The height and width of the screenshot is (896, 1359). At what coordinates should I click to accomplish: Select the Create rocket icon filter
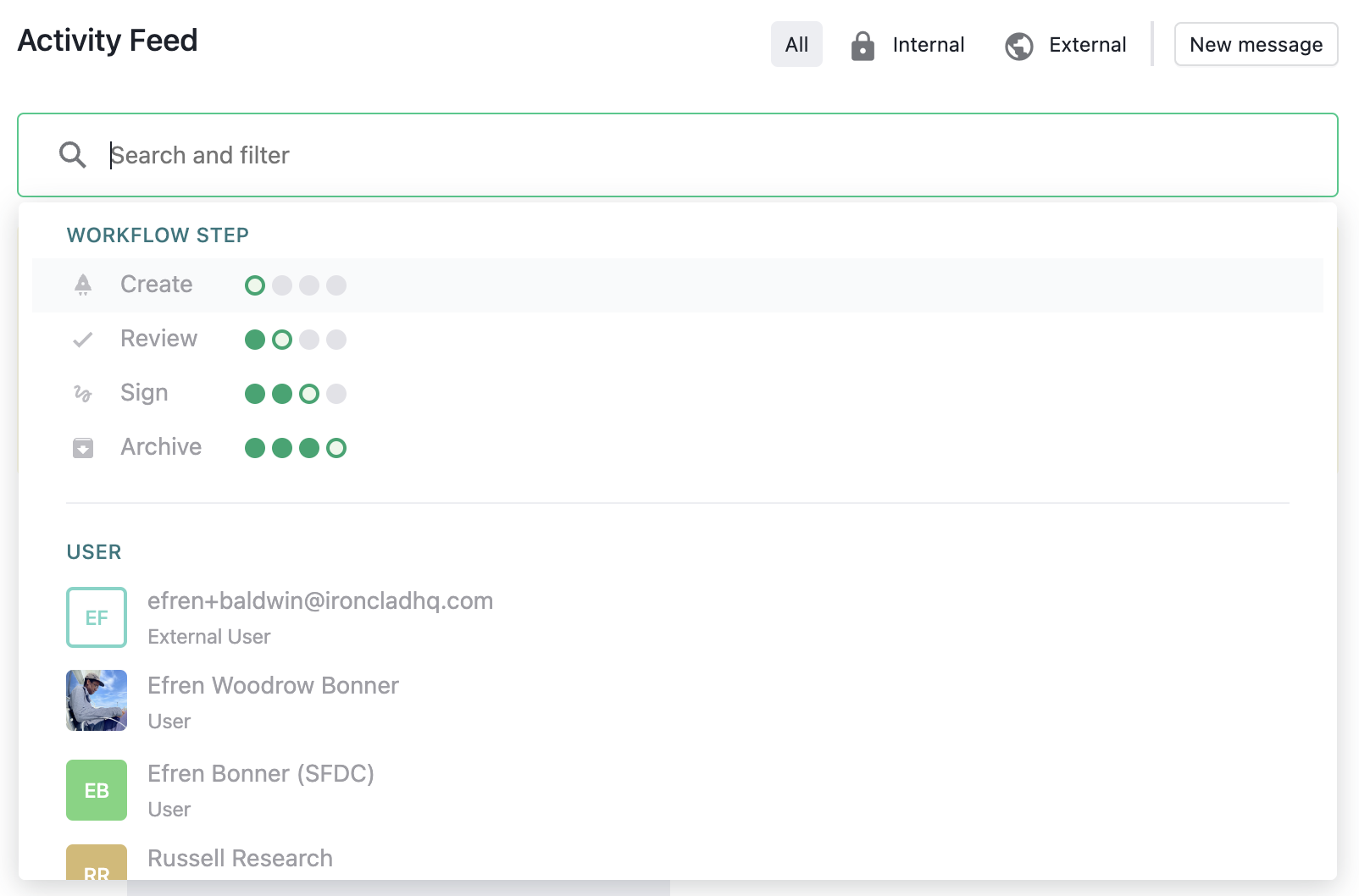pyautogui.click(x=82, y=285)
